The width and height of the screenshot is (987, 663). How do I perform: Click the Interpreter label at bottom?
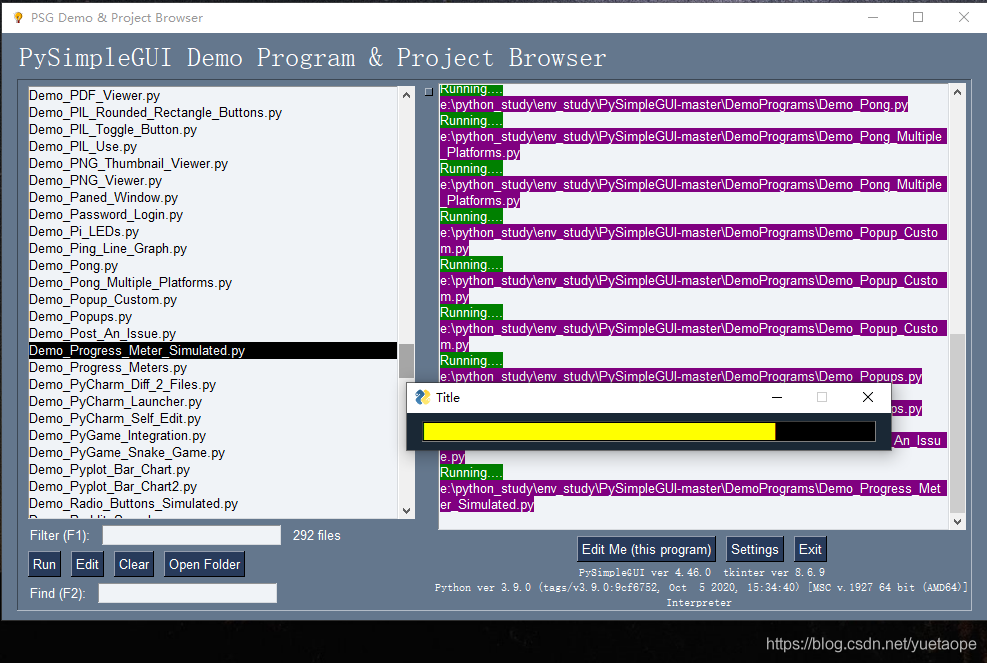click(699, 603)
